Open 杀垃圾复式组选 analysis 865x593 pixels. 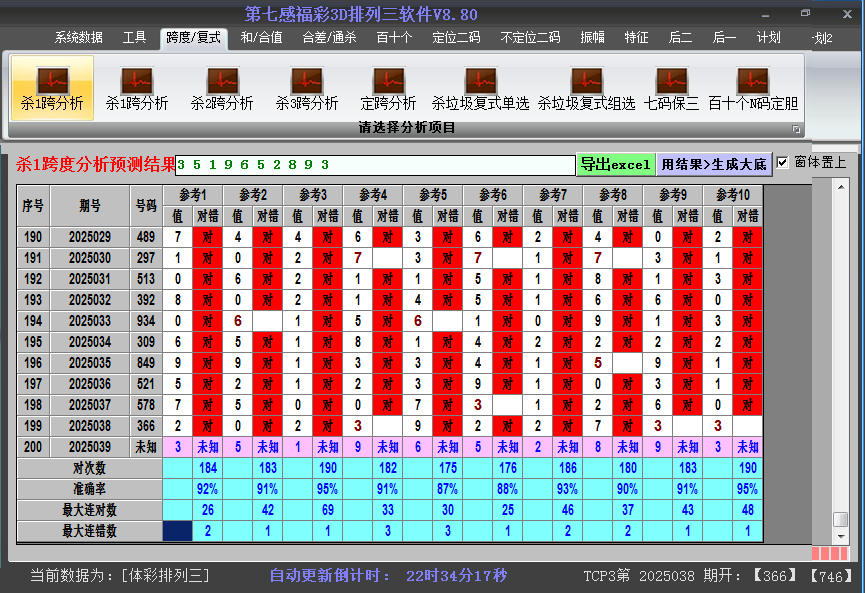pyautogui.click(x=586, y=88)
